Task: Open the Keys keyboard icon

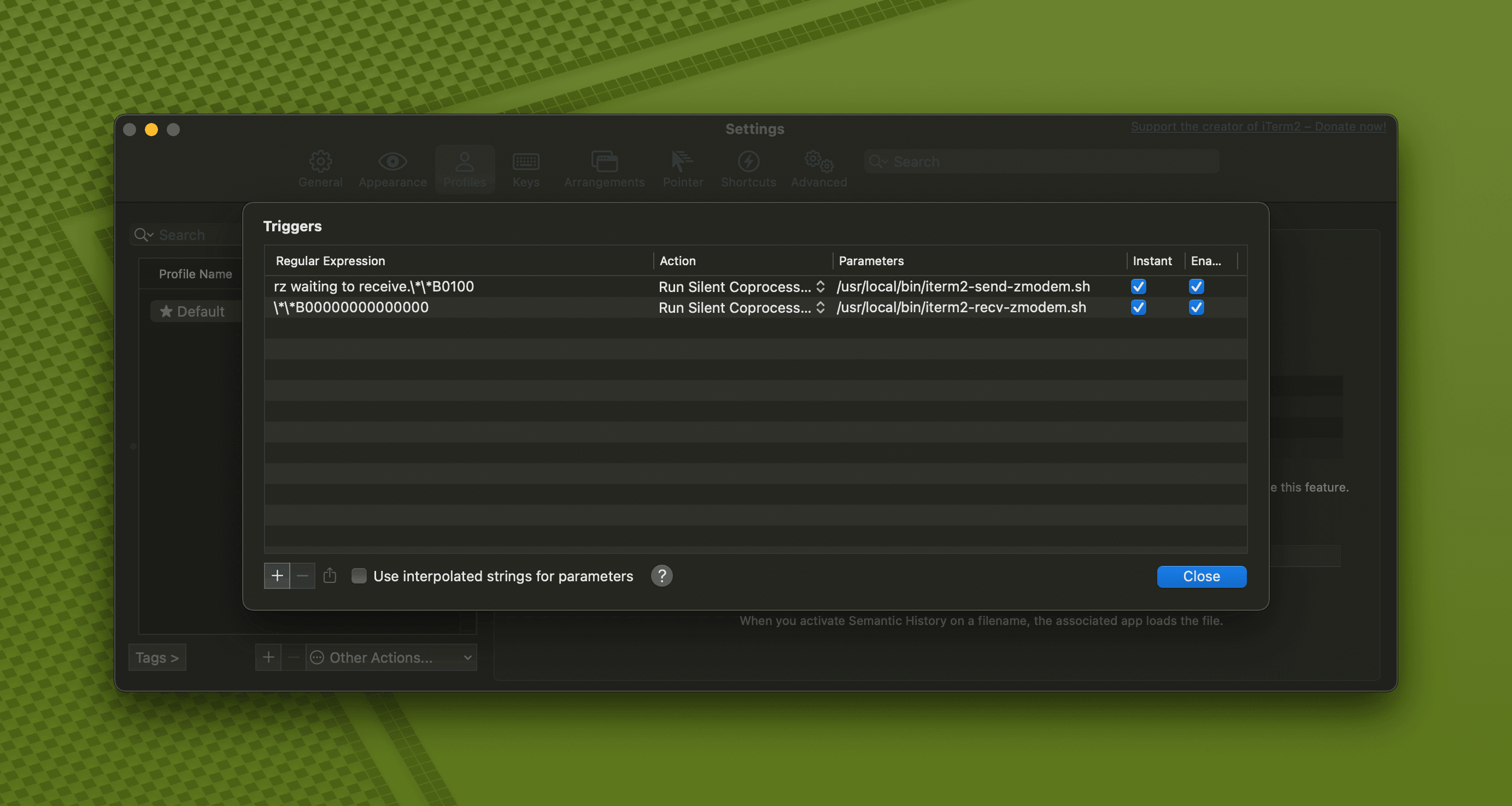Action: pos(525,162)
